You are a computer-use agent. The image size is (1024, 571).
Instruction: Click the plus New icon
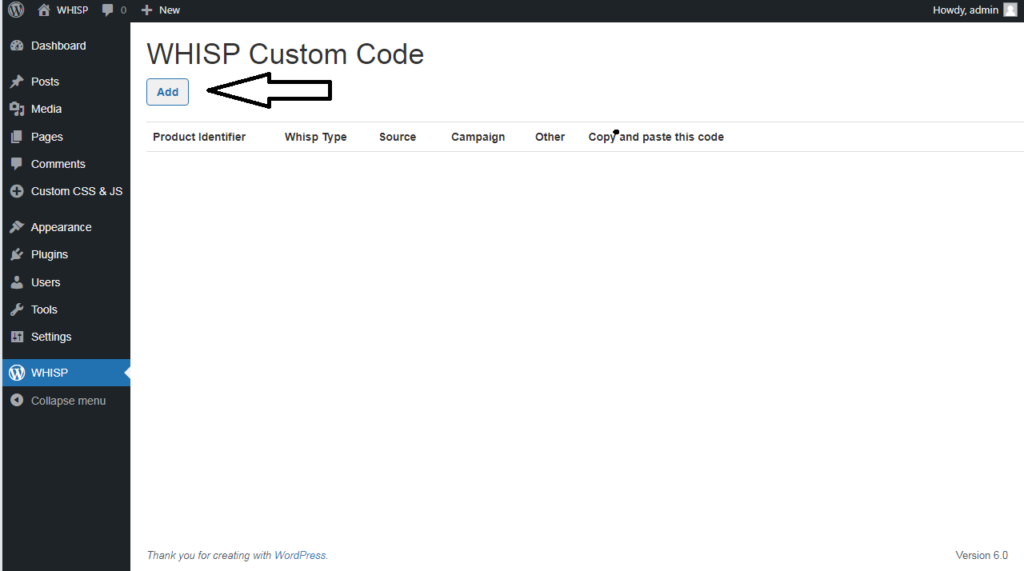pos(147,10)
